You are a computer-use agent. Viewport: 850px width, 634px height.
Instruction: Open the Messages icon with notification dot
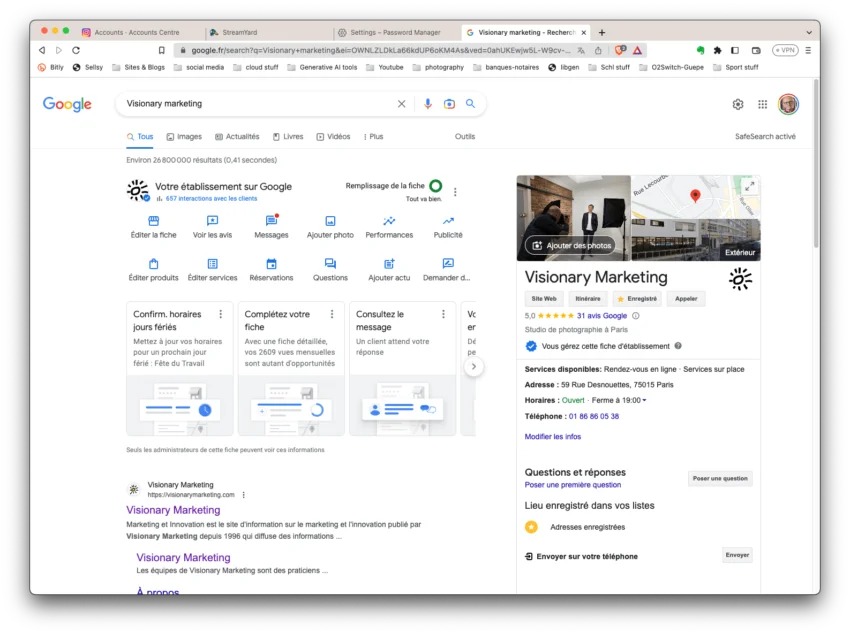pyautogui.click(x=271, y=221)
